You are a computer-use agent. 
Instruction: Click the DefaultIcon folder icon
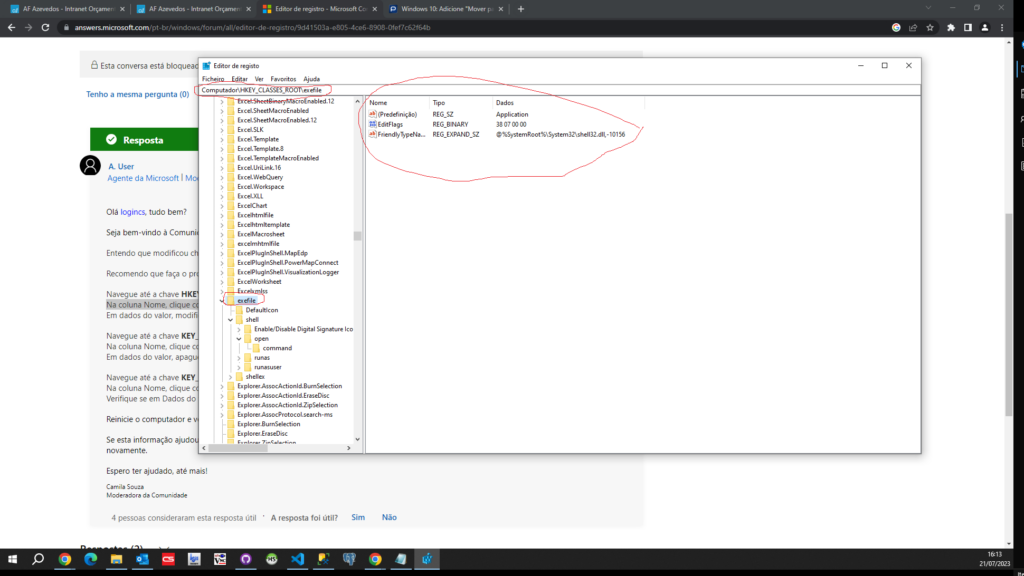(x=238, y=310)
